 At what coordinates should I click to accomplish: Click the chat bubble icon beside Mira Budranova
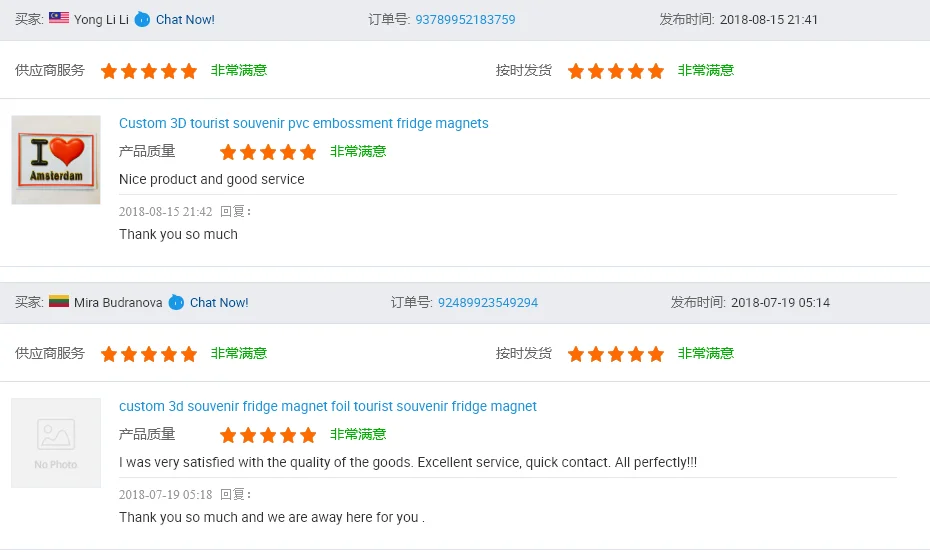(x=176, y=302)
